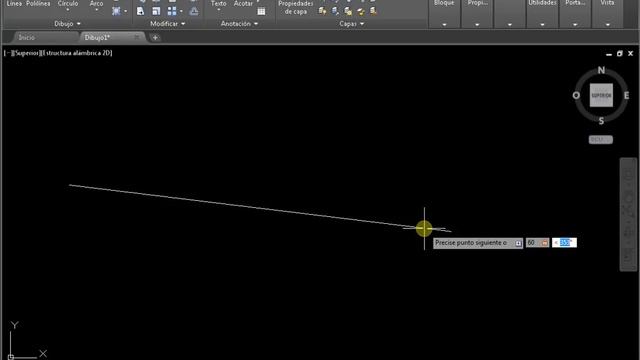This screenshot has width=640, height=360.
Task: Open the Círculo tool dropdown
Action: pos(68,10)
